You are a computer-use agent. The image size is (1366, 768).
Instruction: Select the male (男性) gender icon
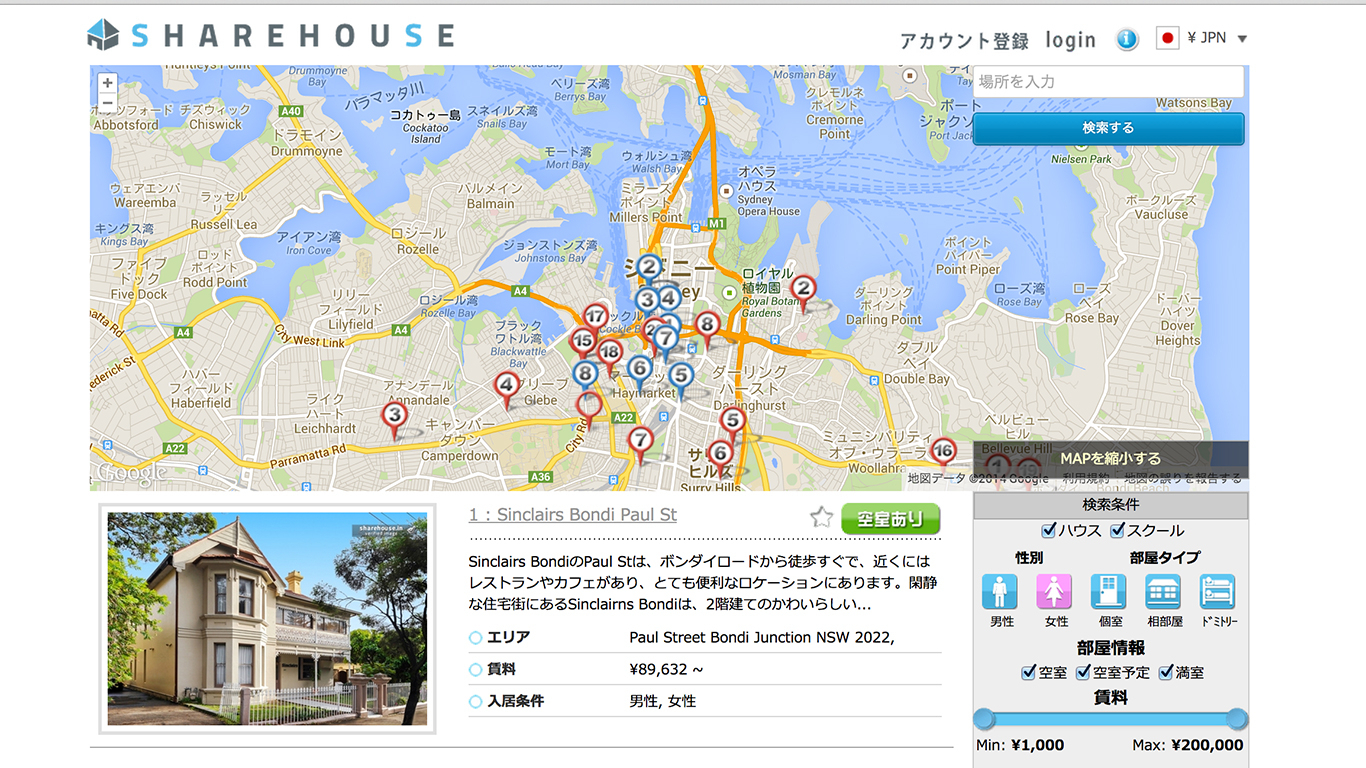(1000, 592)
